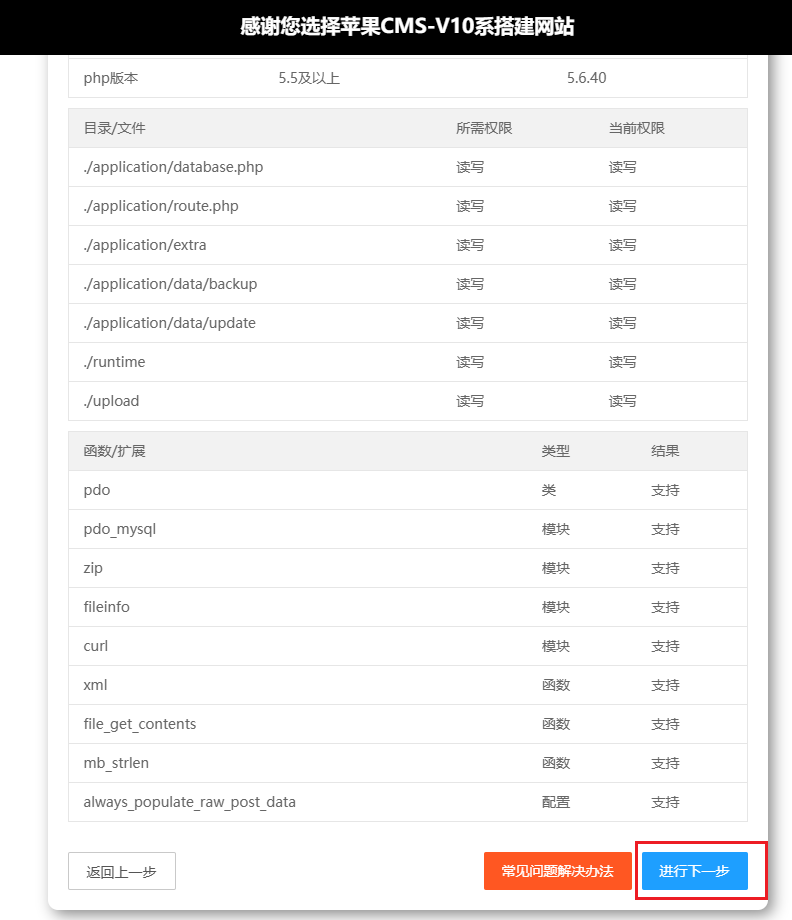Select the fileinfo extension name
The height and width of the screenshot is (920, 792).
click(106, 607)
